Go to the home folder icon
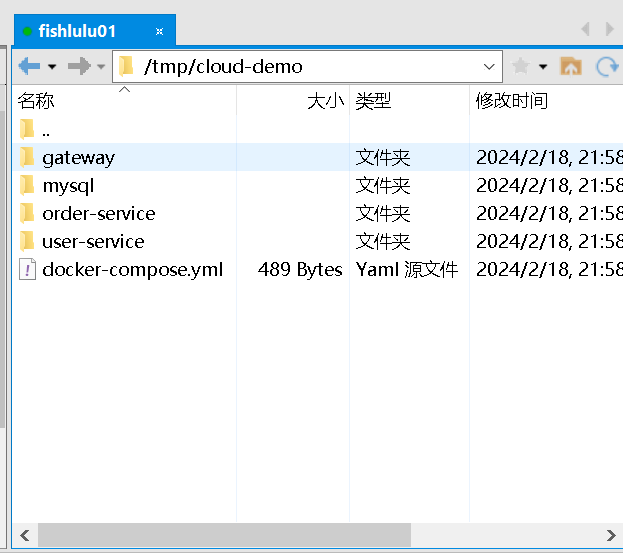The image size is (623, 553). pyautogui.click(x=570, y=67)
